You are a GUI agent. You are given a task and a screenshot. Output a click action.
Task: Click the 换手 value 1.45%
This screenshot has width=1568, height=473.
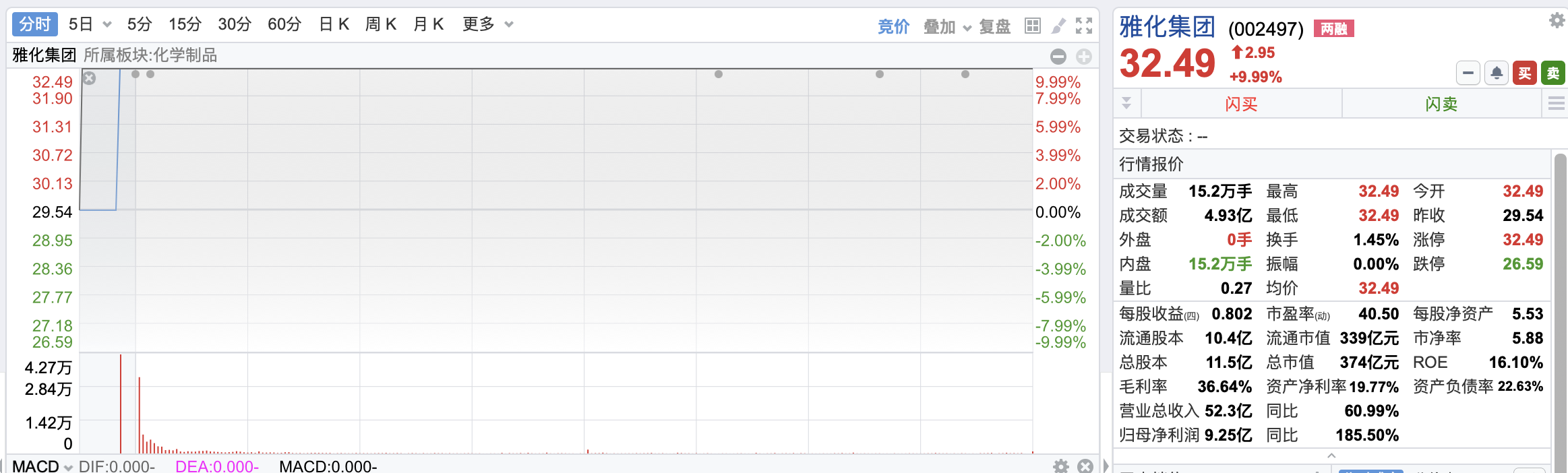[x=1376, y=240]
